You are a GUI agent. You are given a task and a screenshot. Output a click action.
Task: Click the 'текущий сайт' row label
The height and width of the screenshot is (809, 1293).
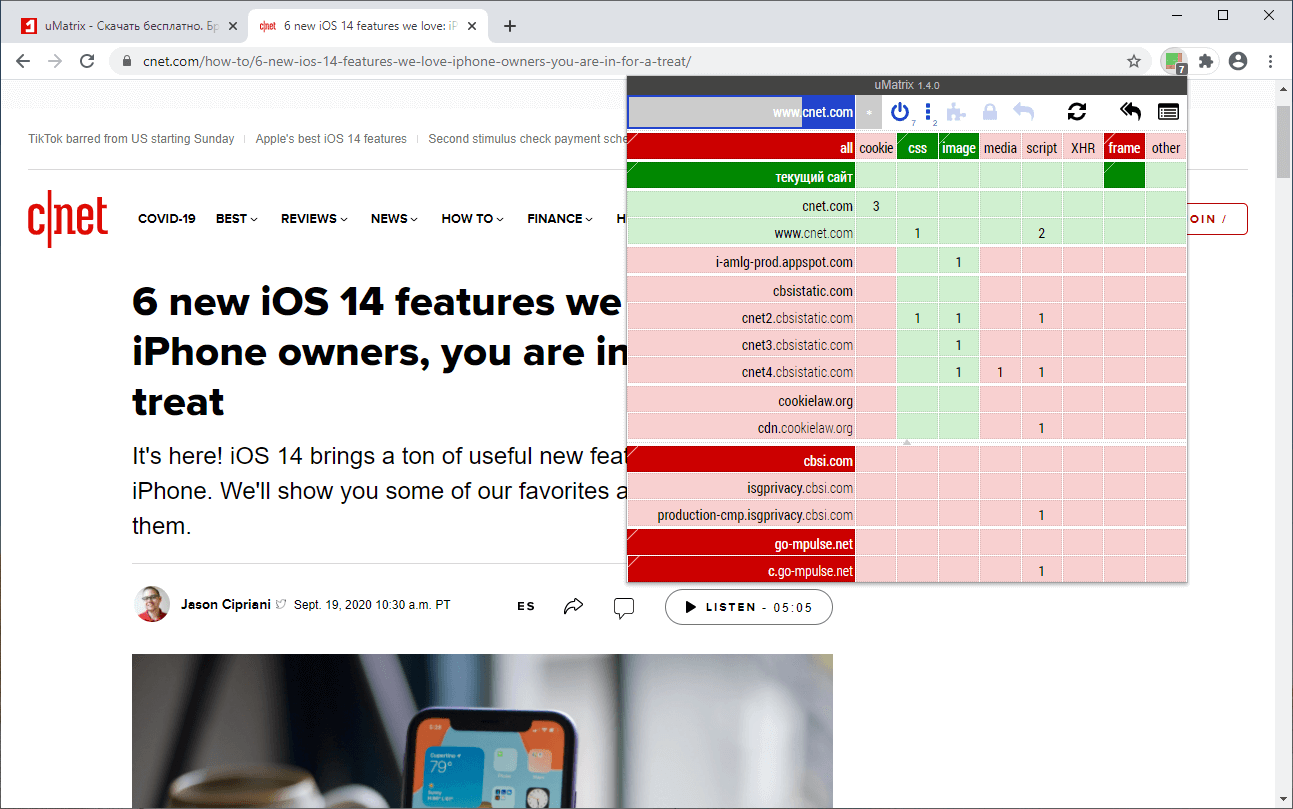741,176
